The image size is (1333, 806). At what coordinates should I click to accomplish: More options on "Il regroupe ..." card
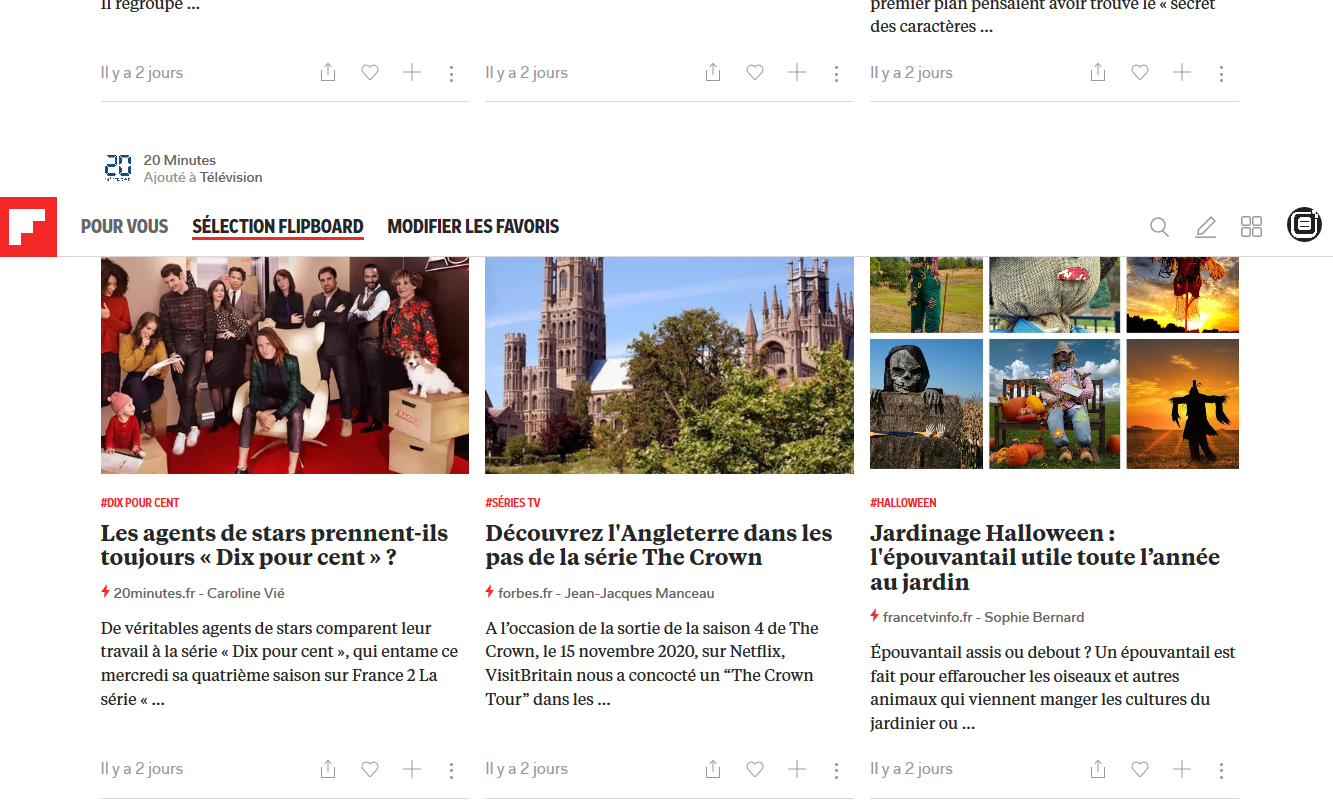(x=451, y=73)
